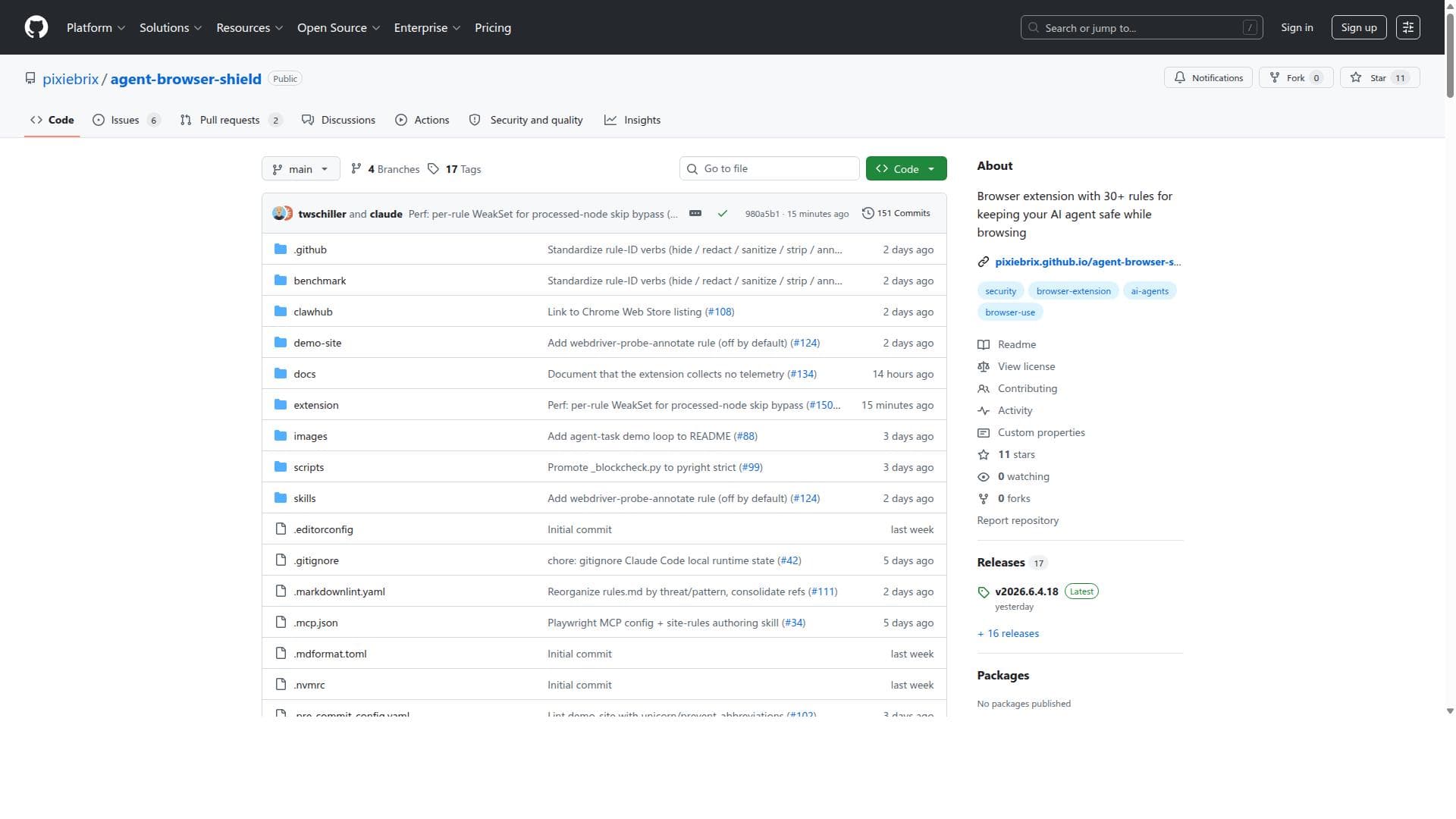1456x819 pixels.
Task: Click the bell icon in Notifications button
Action: 1180,77
